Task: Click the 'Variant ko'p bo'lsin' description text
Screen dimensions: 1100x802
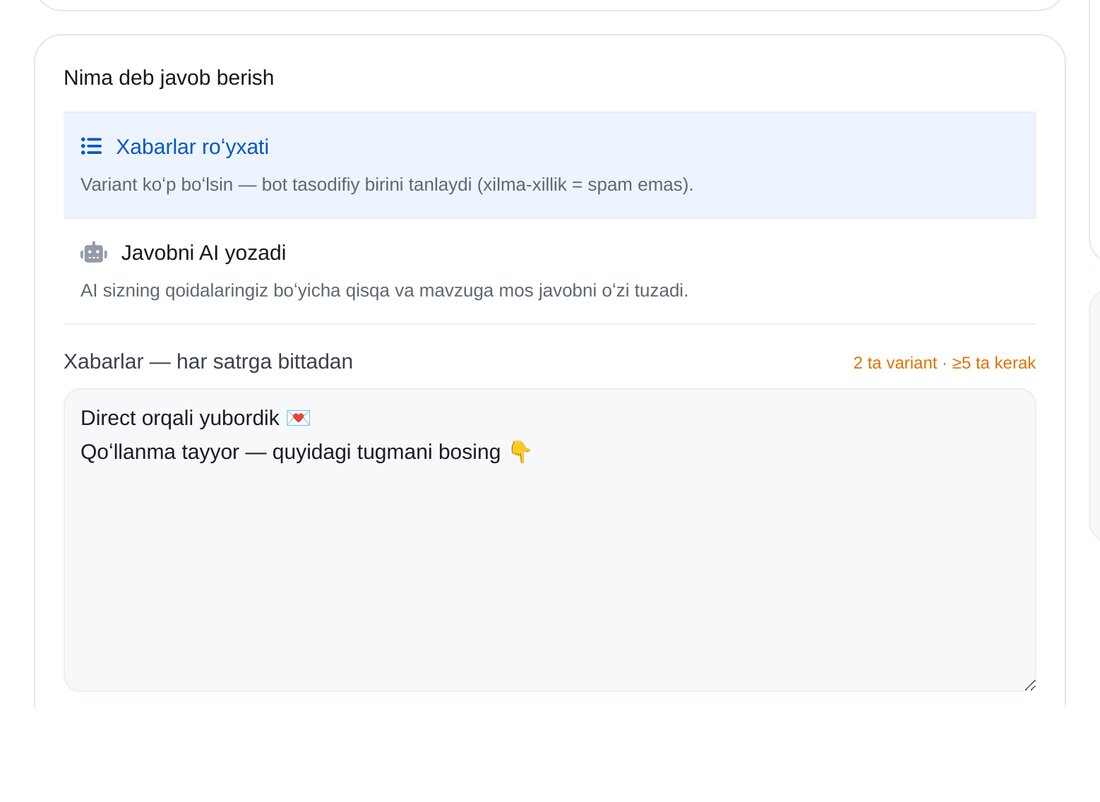Action: (387, 185)
